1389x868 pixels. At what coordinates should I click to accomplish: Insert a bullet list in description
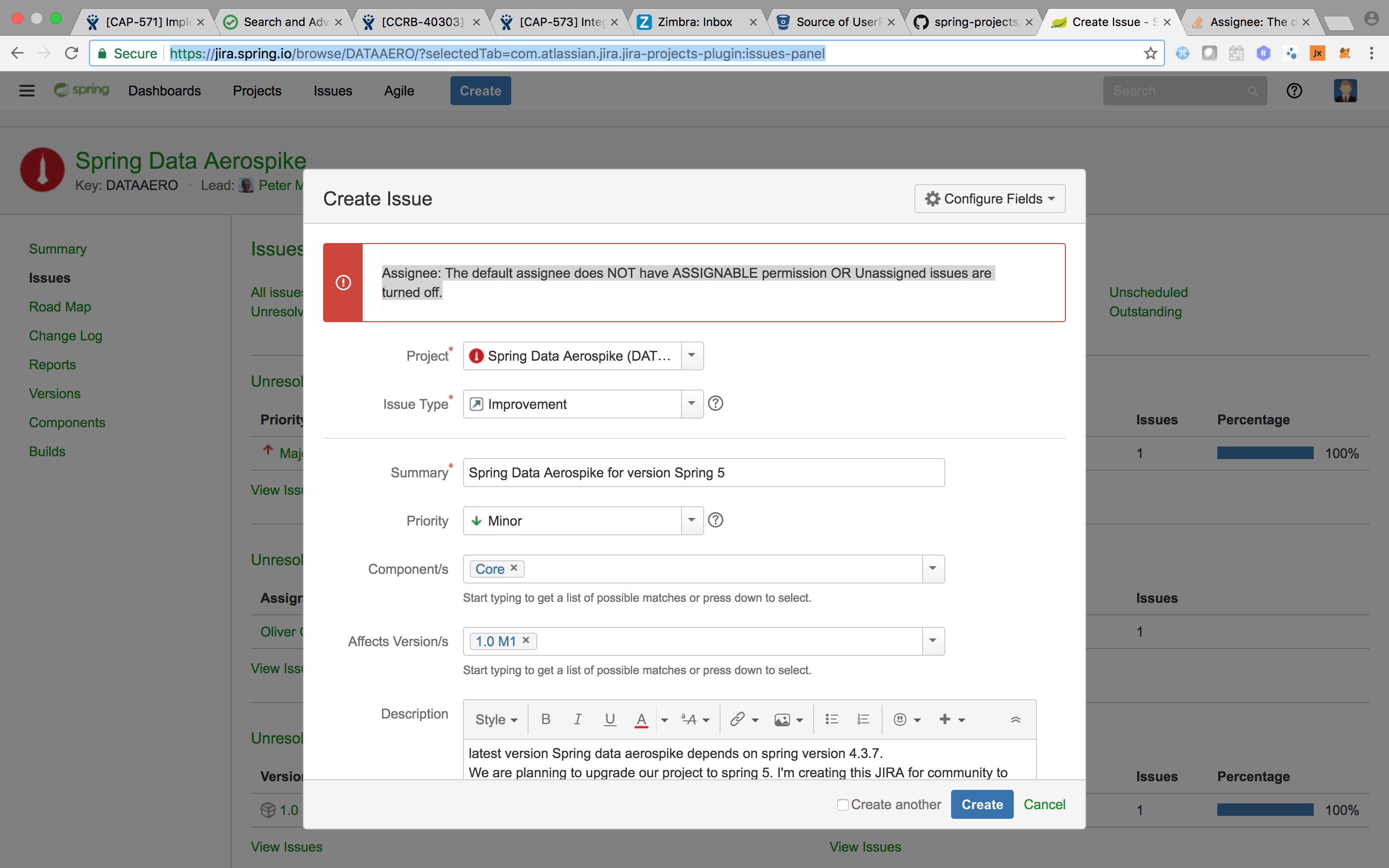point(831,719)
